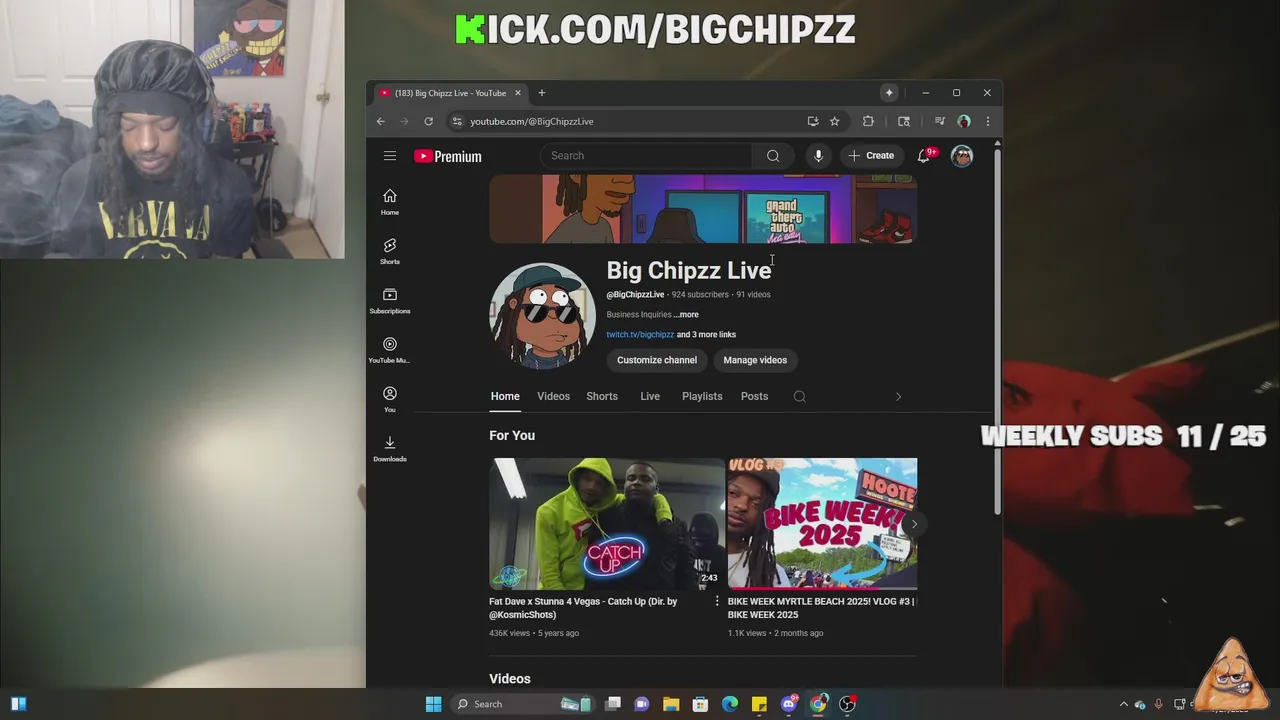Open Downloads in the YouTube sidebar
Image resolution: width=1280 pixels, height=720 pixels.
pos(390,449)
